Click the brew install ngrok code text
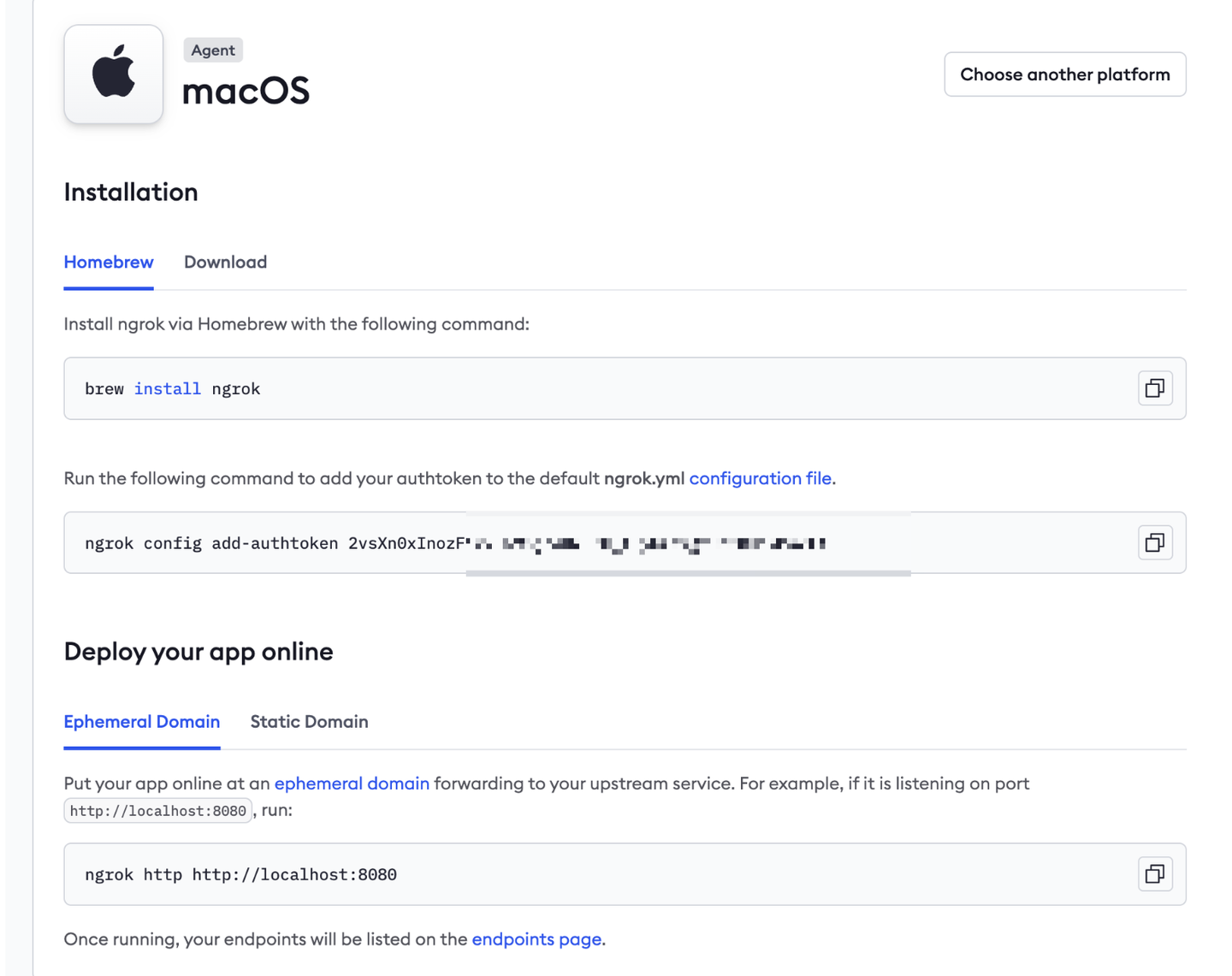 pyautogui.click(x=173, y=389)
